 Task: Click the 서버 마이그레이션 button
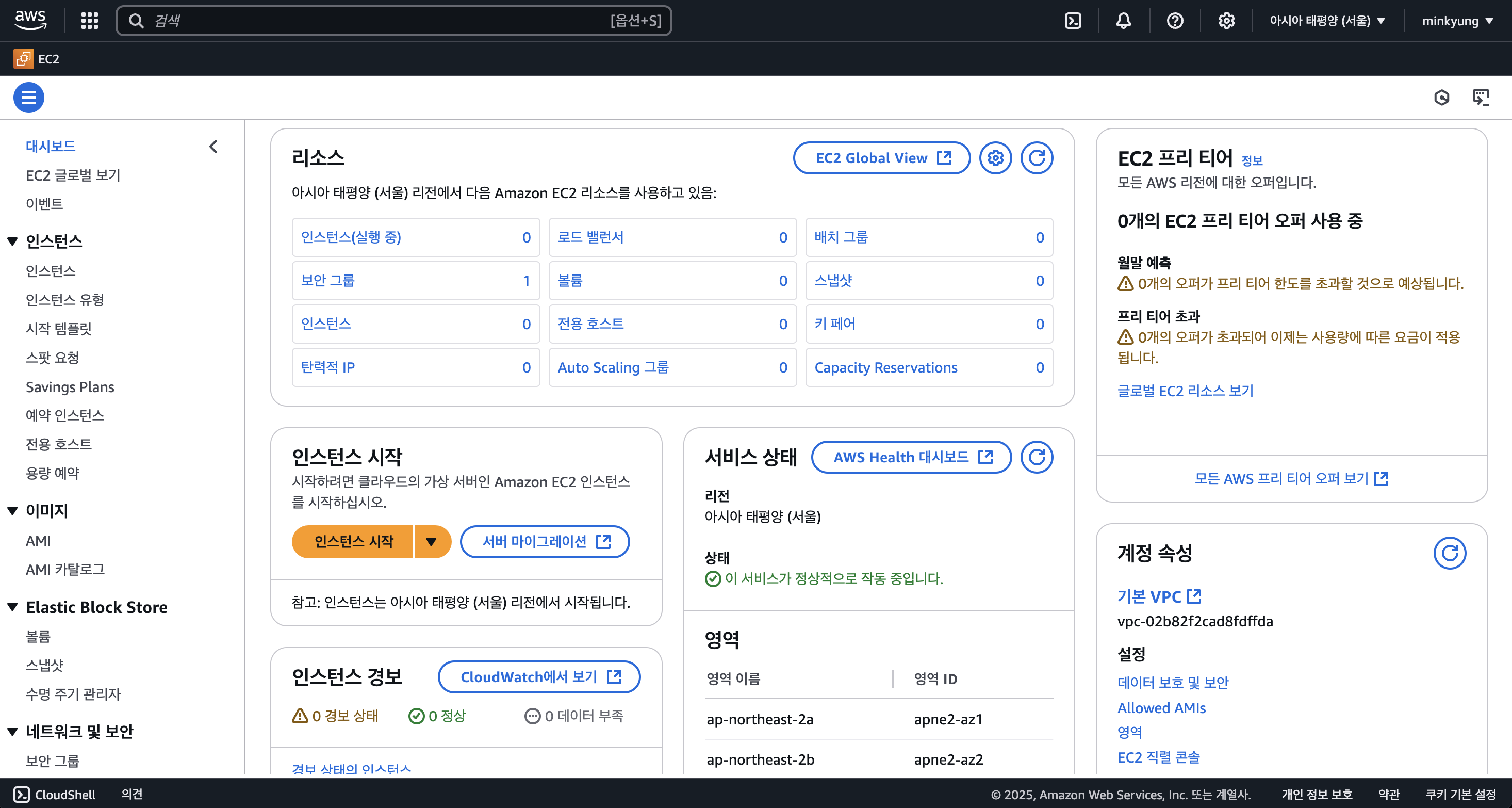point(545,541)
